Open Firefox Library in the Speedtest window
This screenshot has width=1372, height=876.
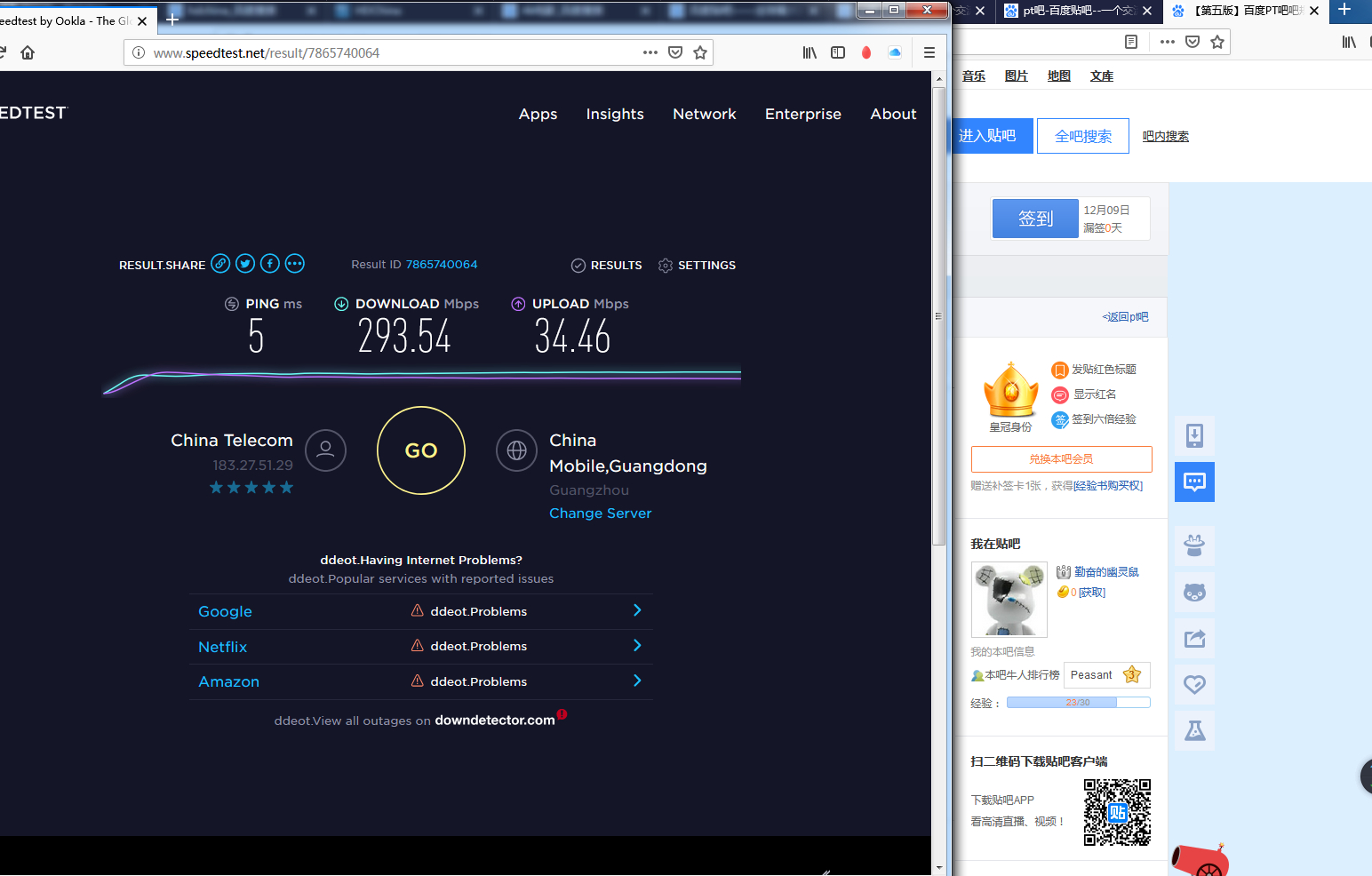tap(810, 52)
